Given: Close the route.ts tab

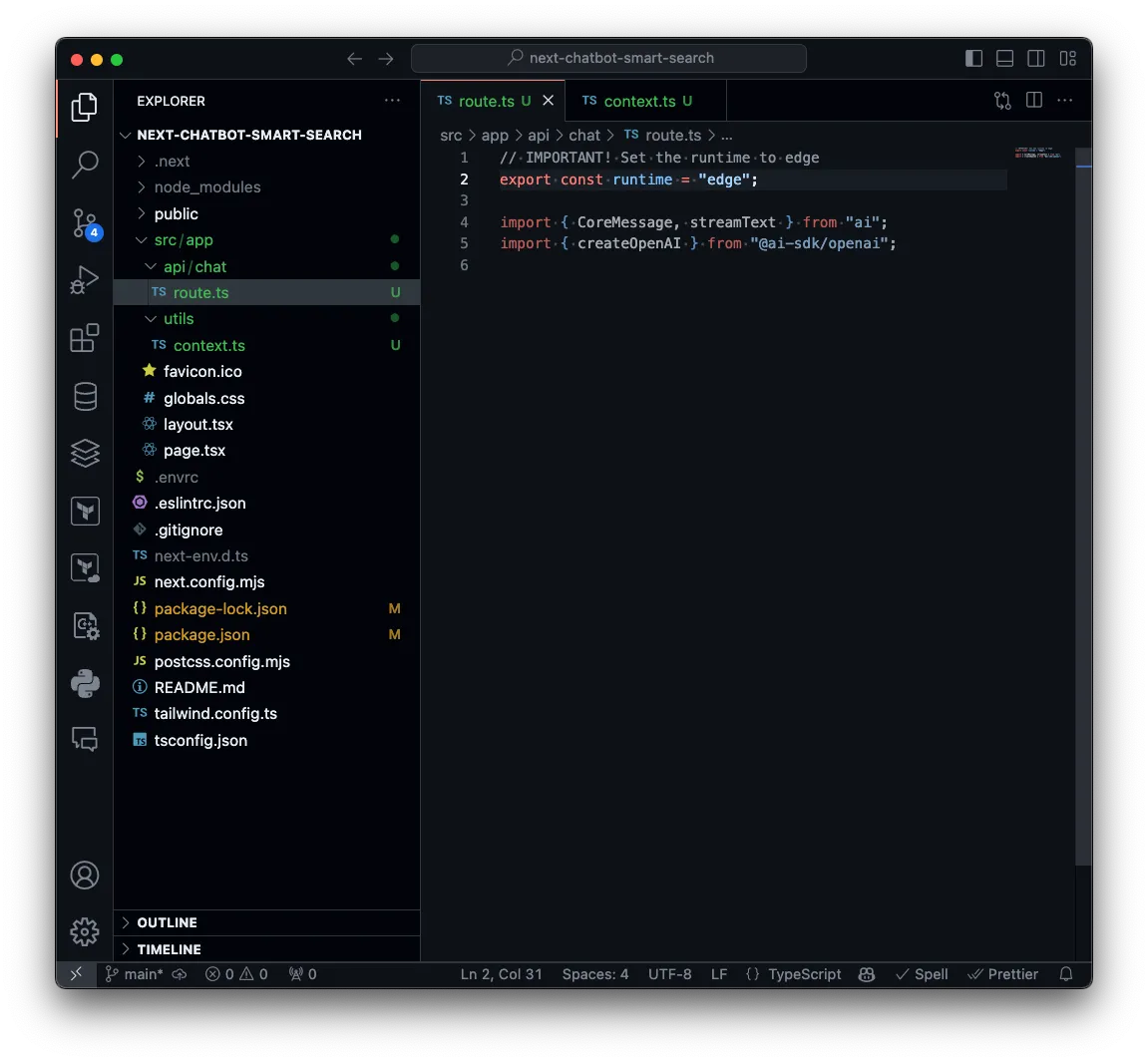Looking at the screenshot, I should click(548, 101).
